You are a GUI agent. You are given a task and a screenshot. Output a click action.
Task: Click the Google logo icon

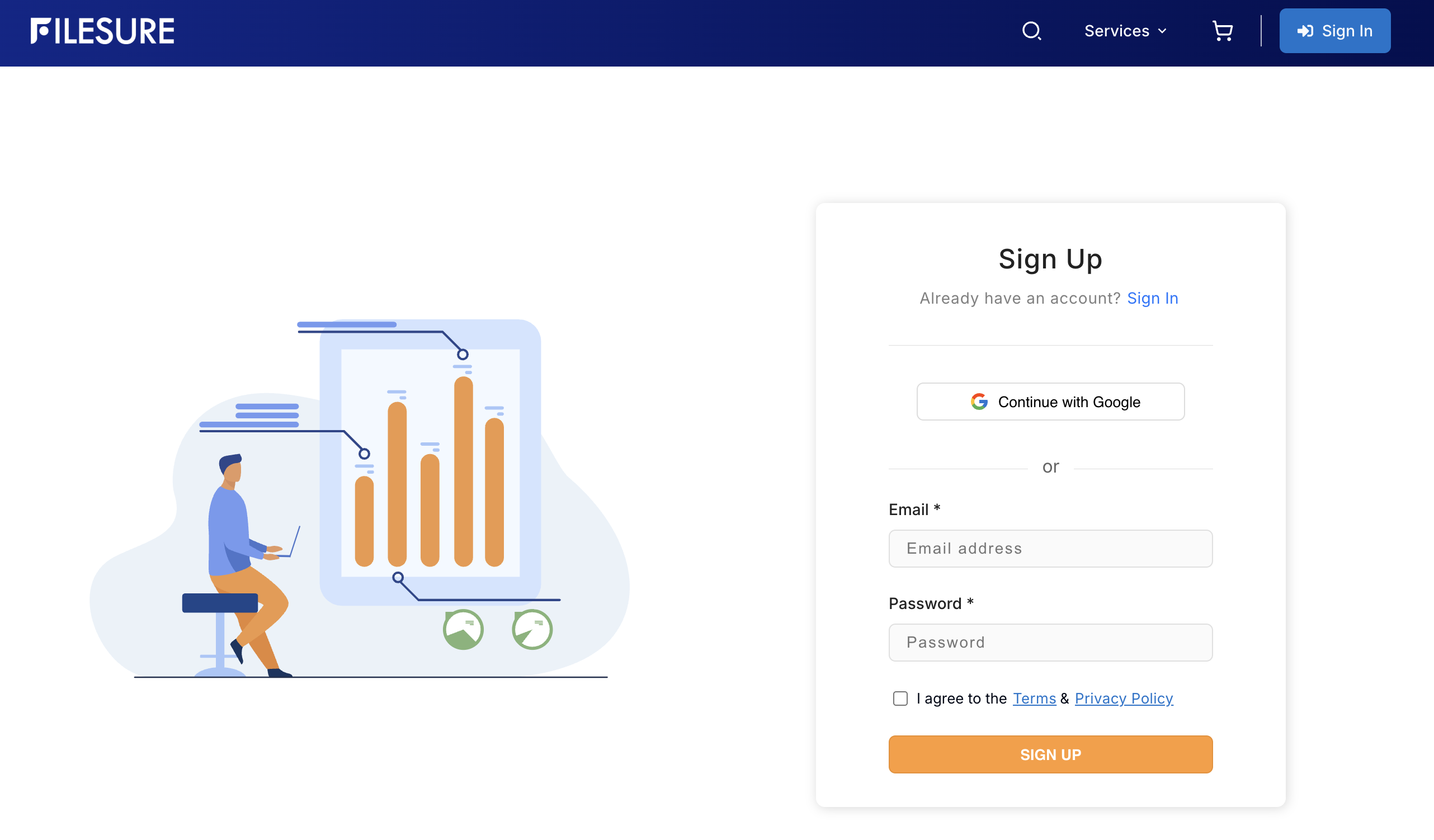coord(979,402)
